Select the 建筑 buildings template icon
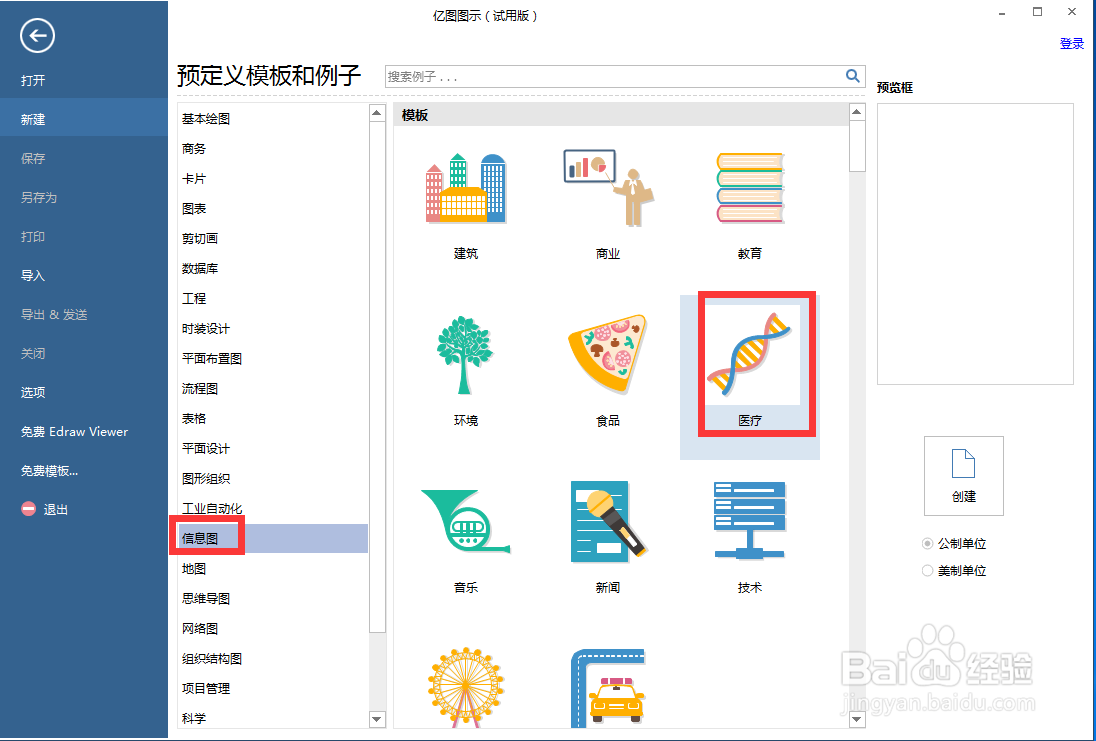The image size is (1096, 741). pos(466,188)
